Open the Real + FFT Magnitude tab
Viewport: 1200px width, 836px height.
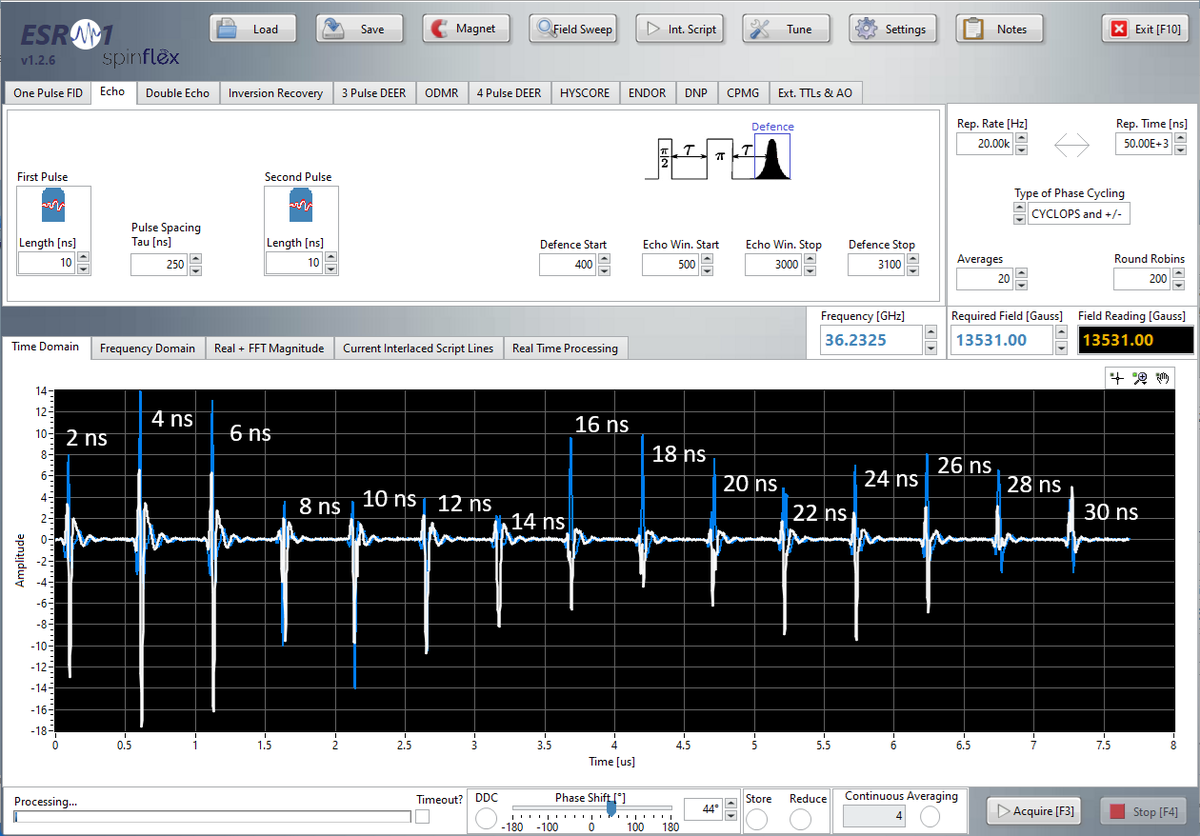coord(269,348)
